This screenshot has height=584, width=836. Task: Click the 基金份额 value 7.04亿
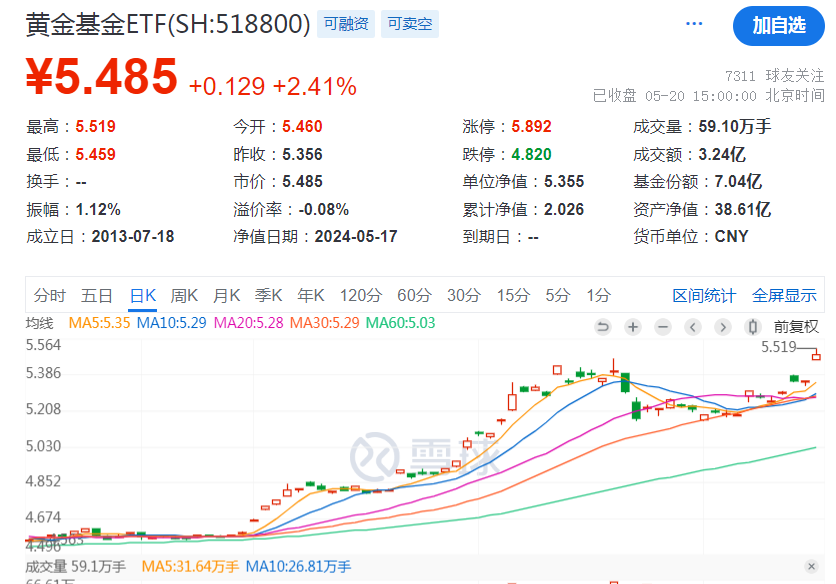738,181
